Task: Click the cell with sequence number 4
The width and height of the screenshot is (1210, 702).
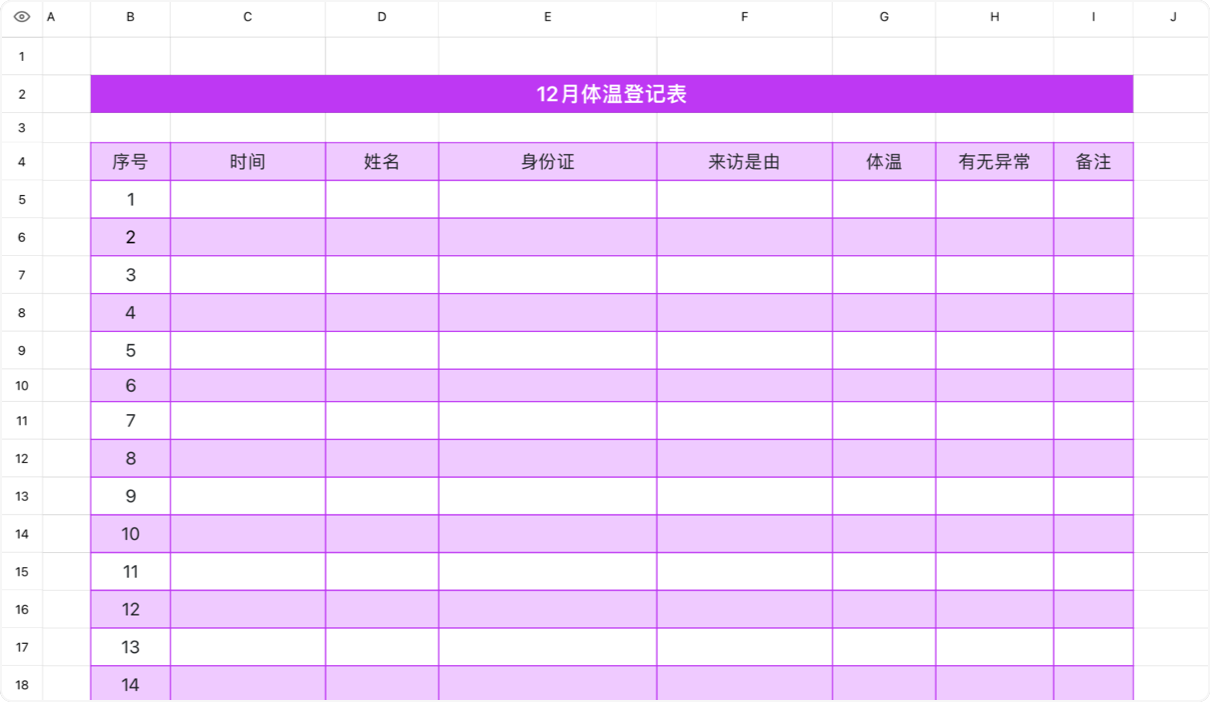Action: click(131, 313)
